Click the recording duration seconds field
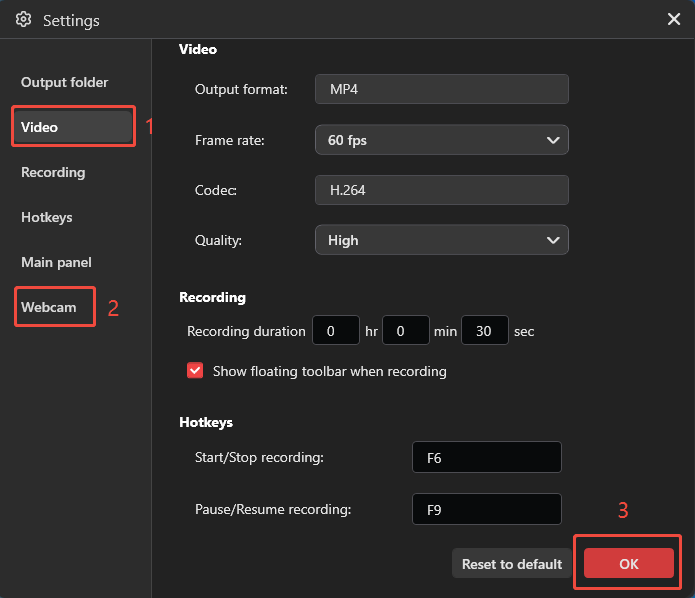The width and height of the screenshot is (695, 598). 484,330
